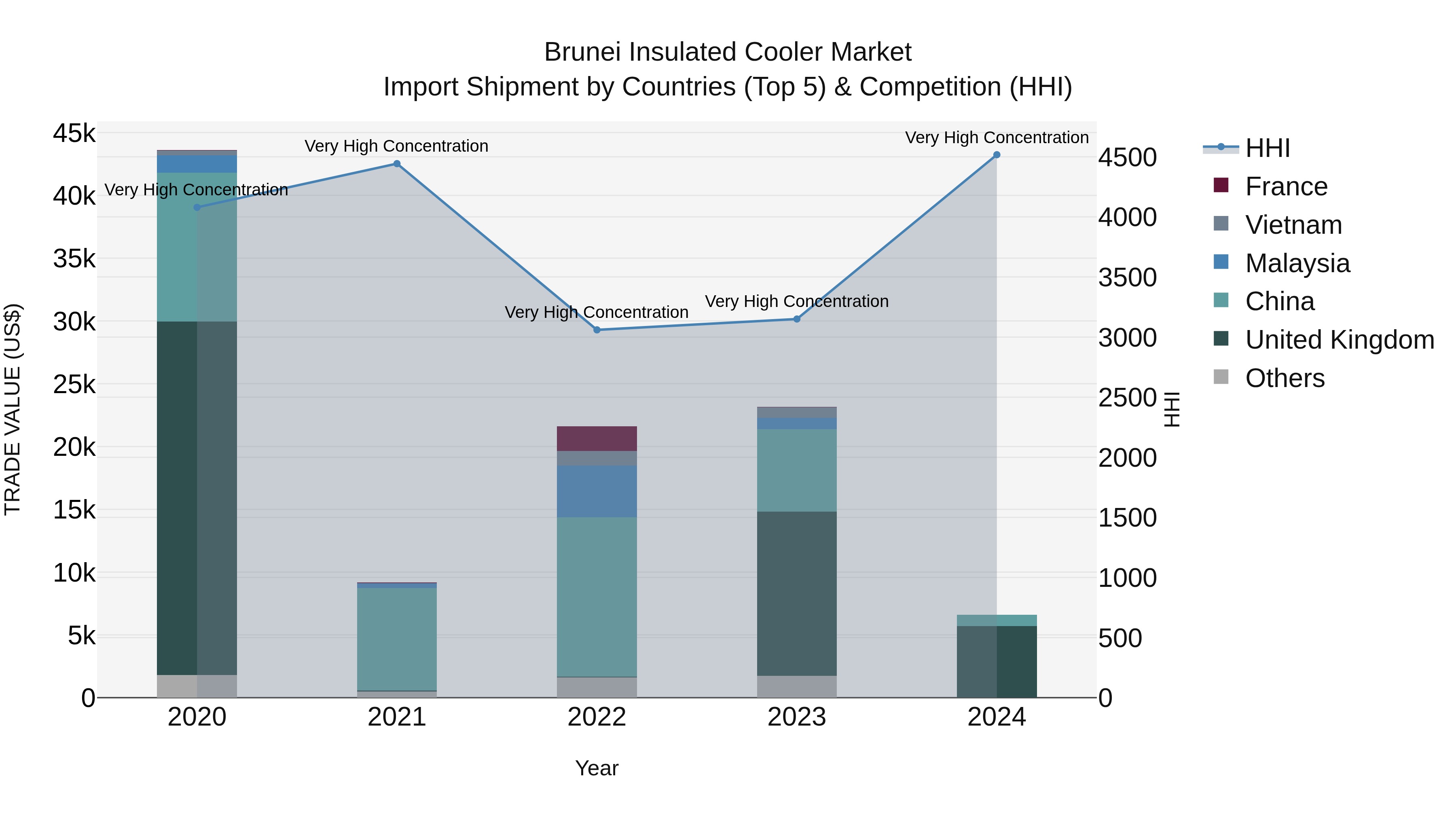Click the chart title Brunei Insulated Cooler Market
The image size is (1456, 819).
coord(728,52)
